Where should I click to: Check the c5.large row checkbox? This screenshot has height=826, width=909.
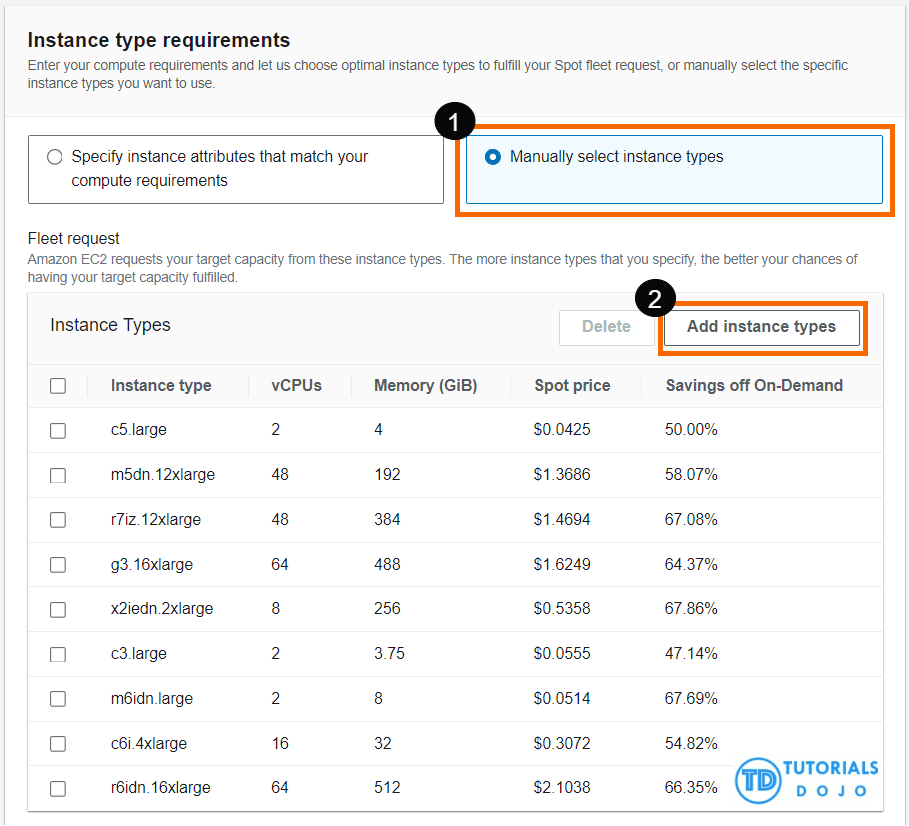point(58,430)
